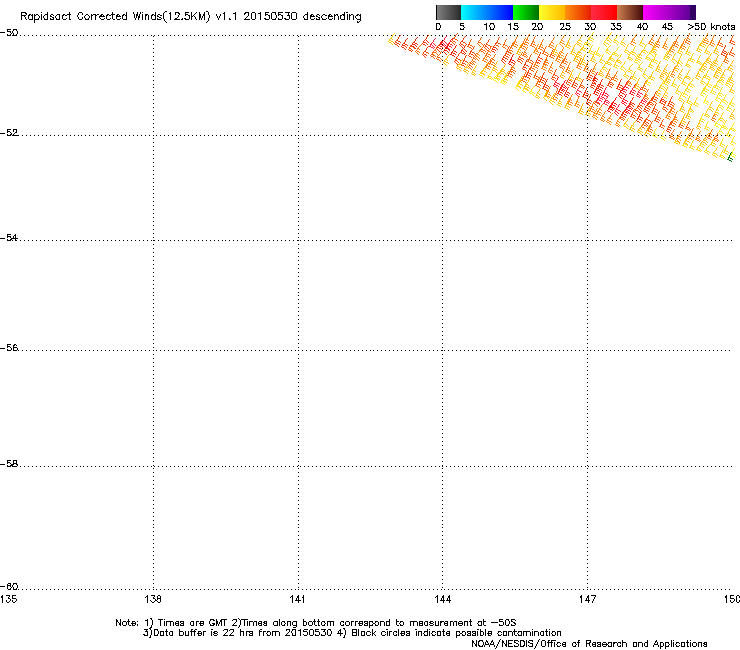
Task: Click the NOAA/NESDIS credit text
Action: coord(589,644)
